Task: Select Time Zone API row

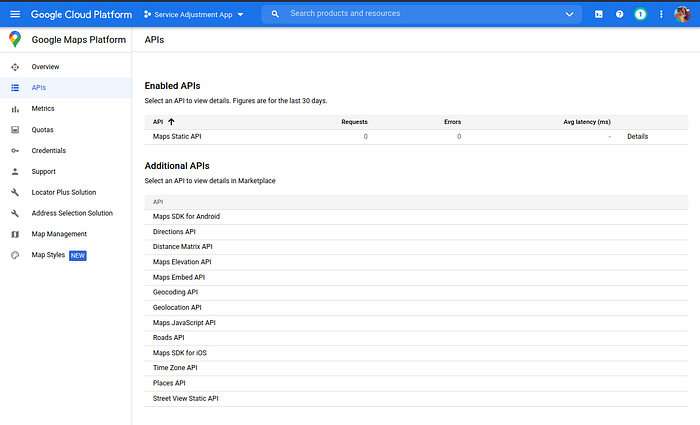Action: coord(416,368)
